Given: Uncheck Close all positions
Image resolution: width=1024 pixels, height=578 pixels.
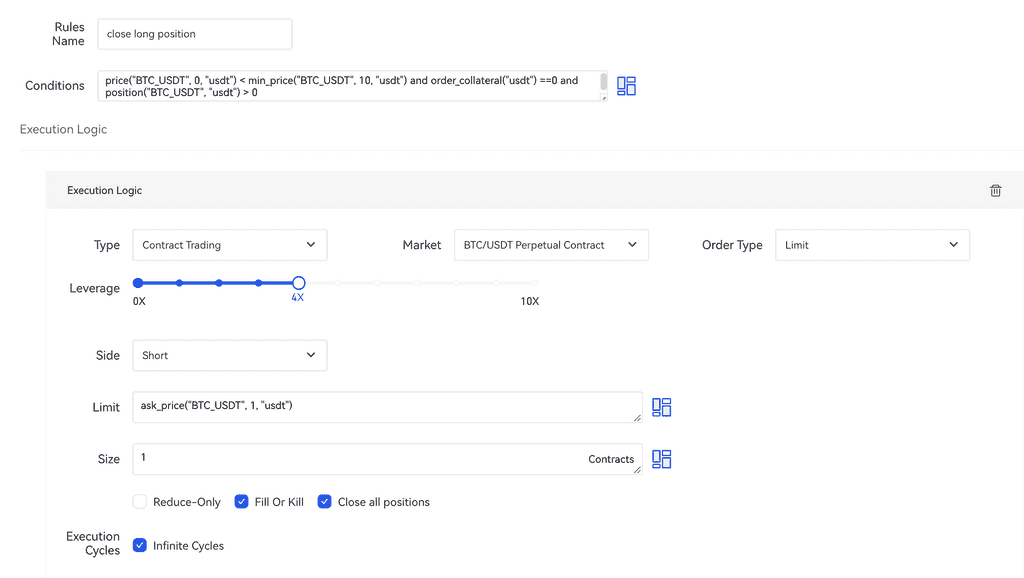Looking at the screenshot, I should pos(324,502).
